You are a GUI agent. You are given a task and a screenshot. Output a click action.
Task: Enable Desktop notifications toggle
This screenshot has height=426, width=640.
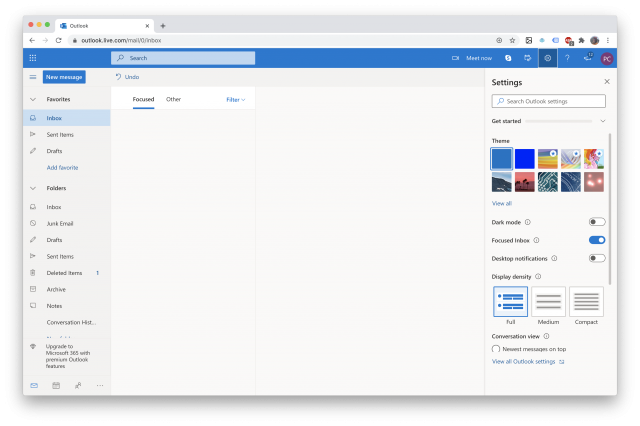597,258
